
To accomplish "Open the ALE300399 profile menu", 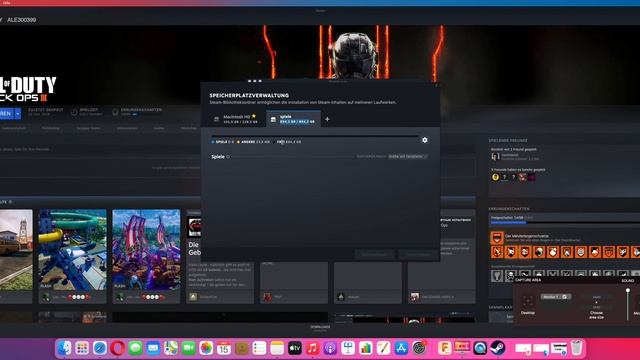I will click(x=21, y=20).
